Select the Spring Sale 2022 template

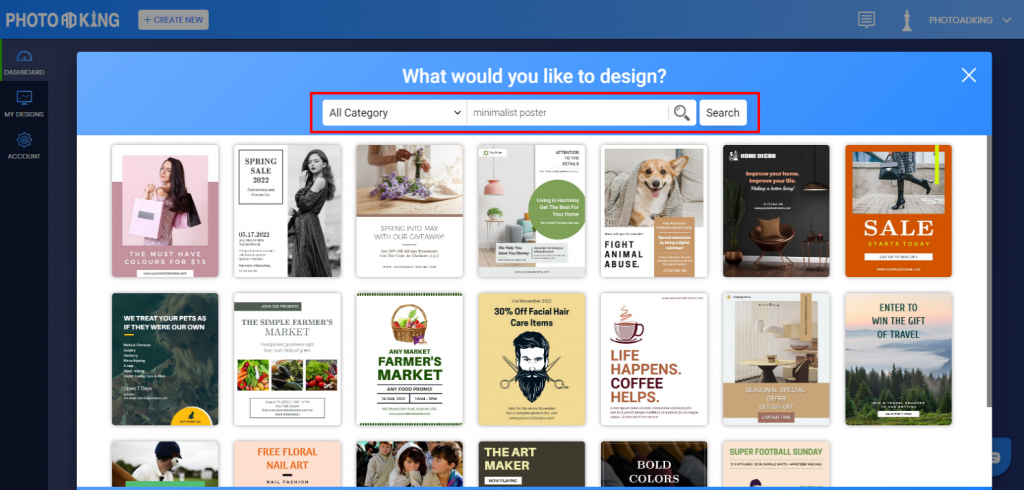[x=287, y=211]
